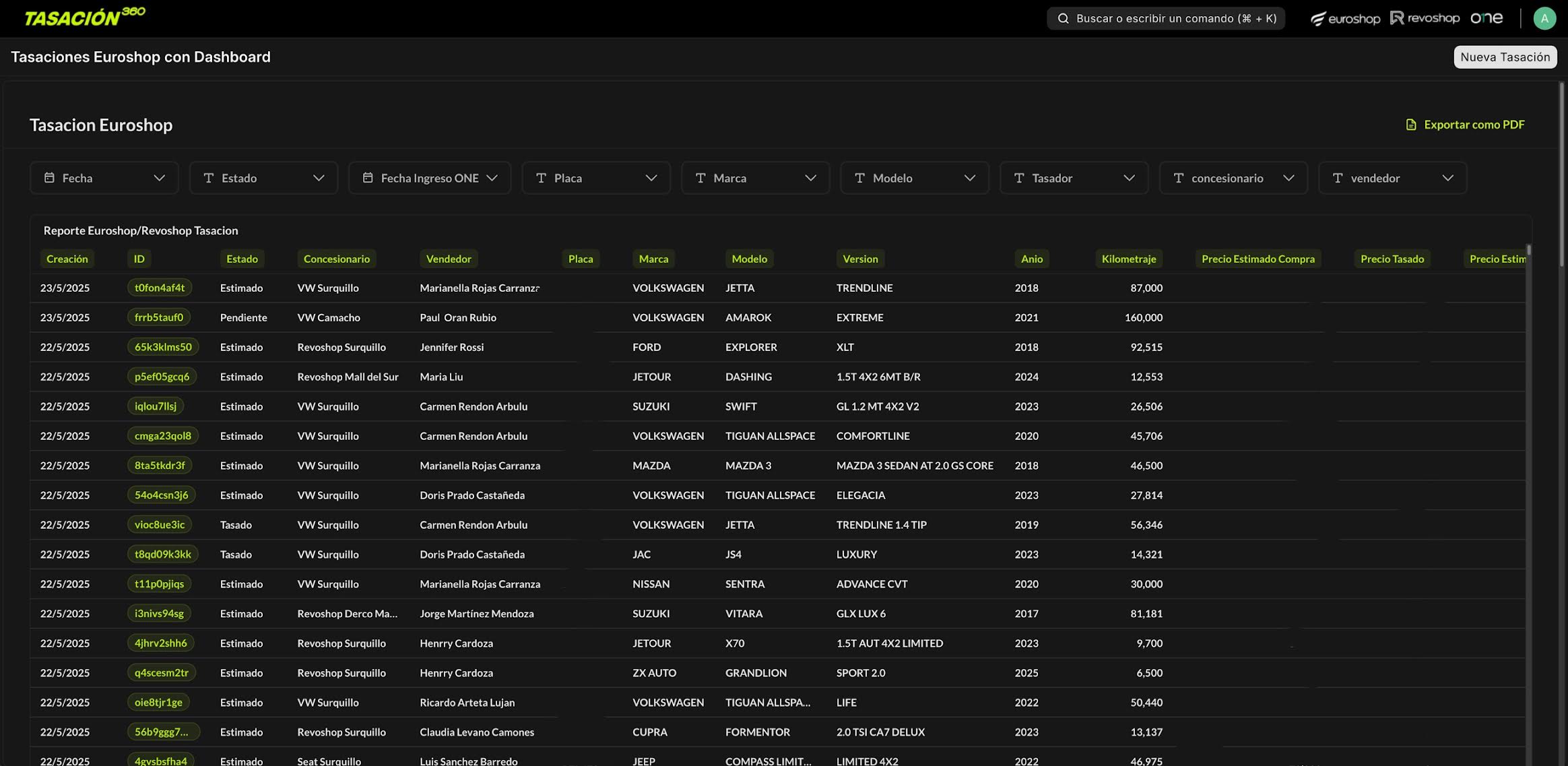Image resolution: width=1568 pixels, height=766 pixels.
Task: Open tasación ID t8qd09k3kk
Action: (x=163, y=554)
